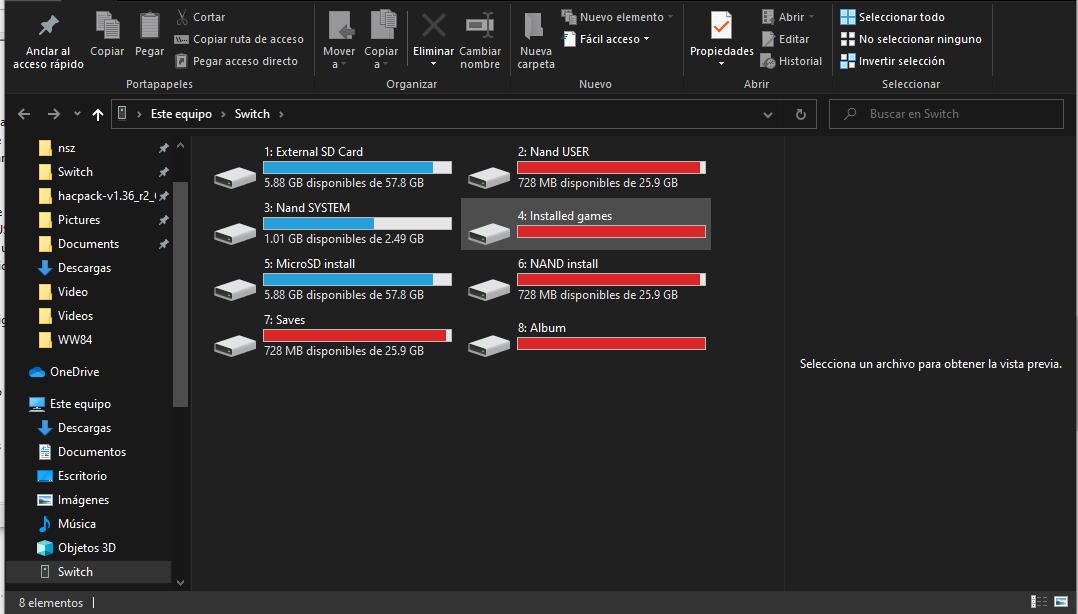The width and height of the screenshot is (1078, 614).
Task: Select the 1: External SD Card drive
Action: (333, 168)
